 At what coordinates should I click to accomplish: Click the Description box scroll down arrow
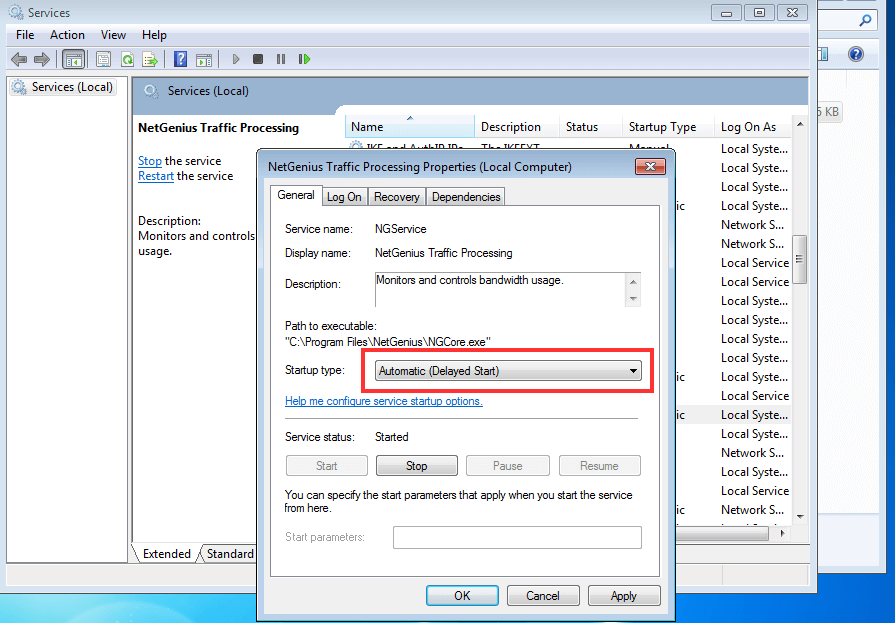click(x=633, y=299)
